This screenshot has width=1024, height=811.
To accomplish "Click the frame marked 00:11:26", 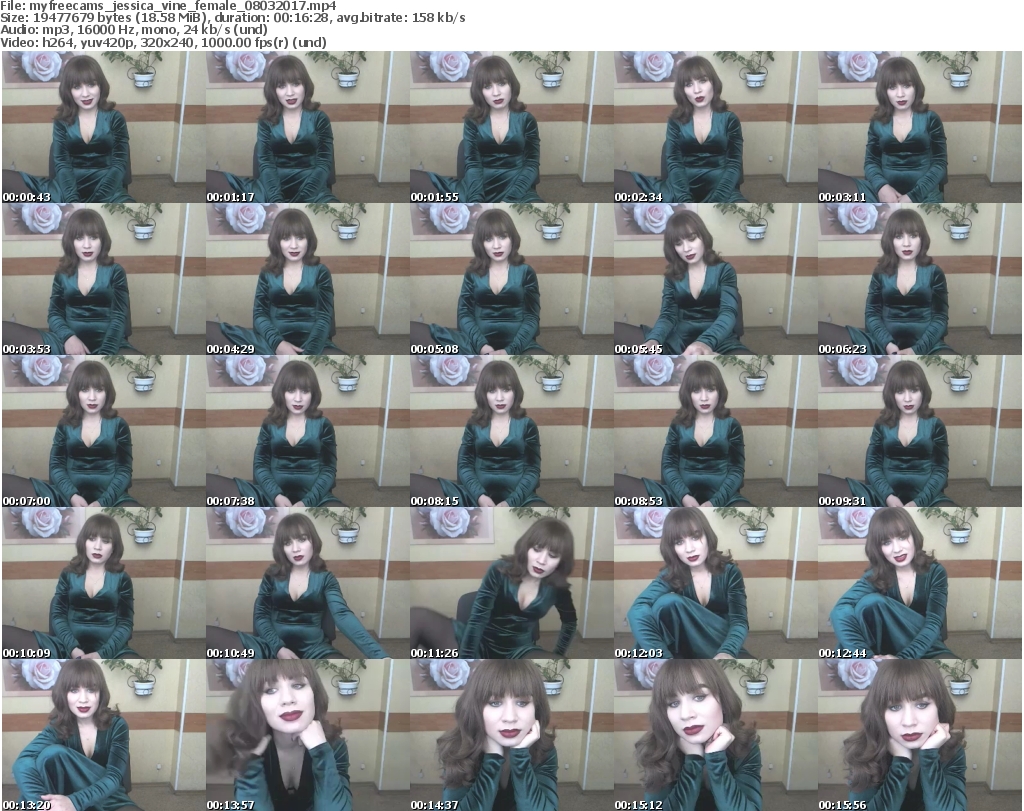I will (x=511, y=583).
